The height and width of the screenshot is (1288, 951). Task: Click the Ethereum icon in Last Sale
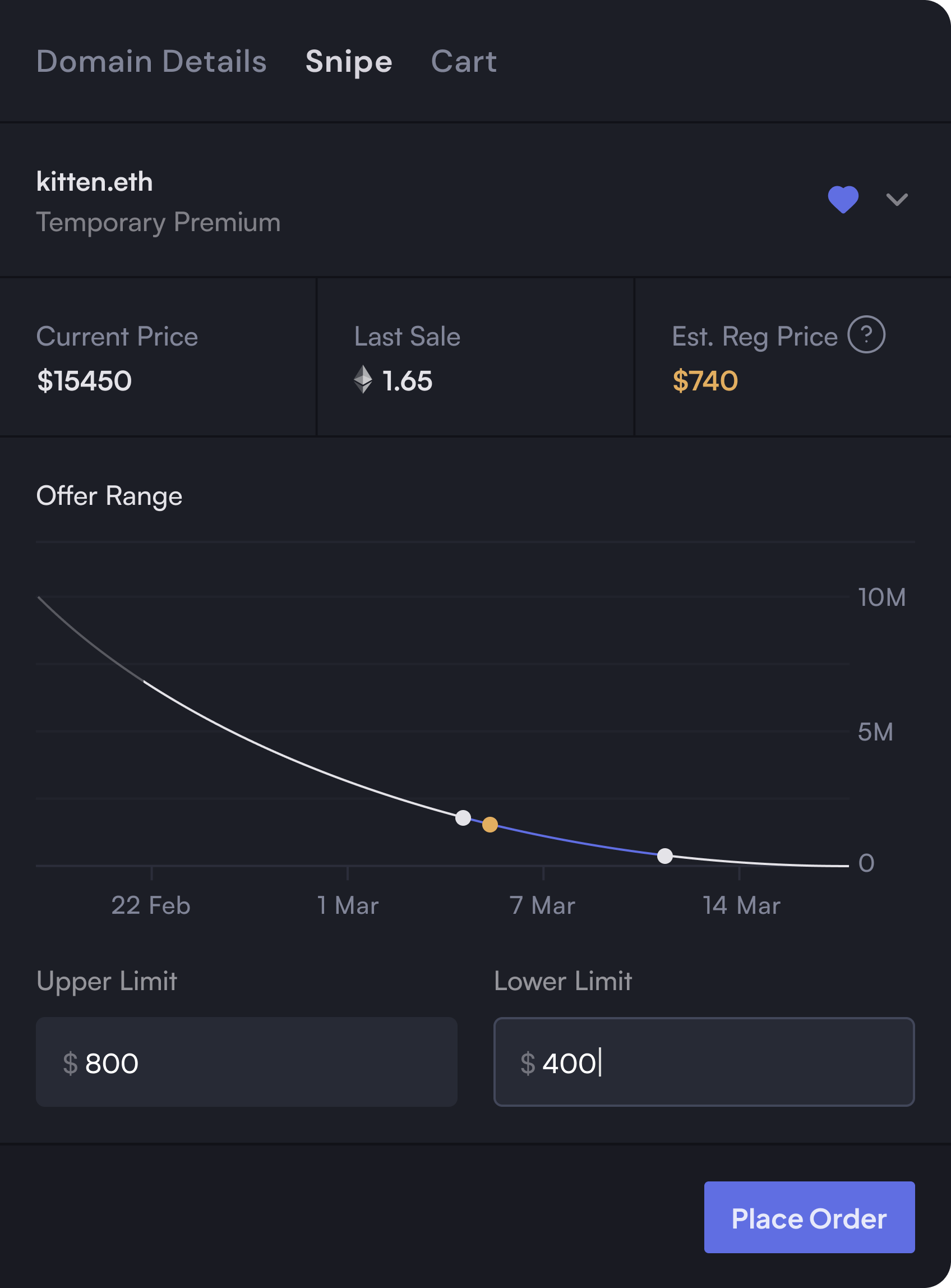(x=363, y=380)
